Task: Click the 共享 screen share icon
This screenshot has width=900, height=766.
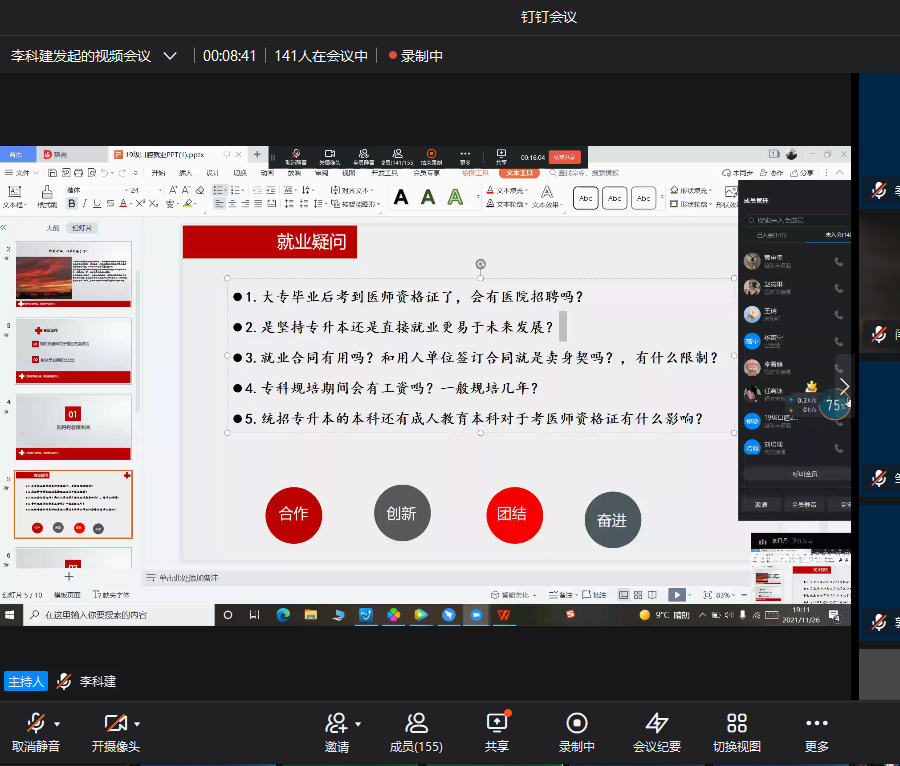Action: (496, 723)
